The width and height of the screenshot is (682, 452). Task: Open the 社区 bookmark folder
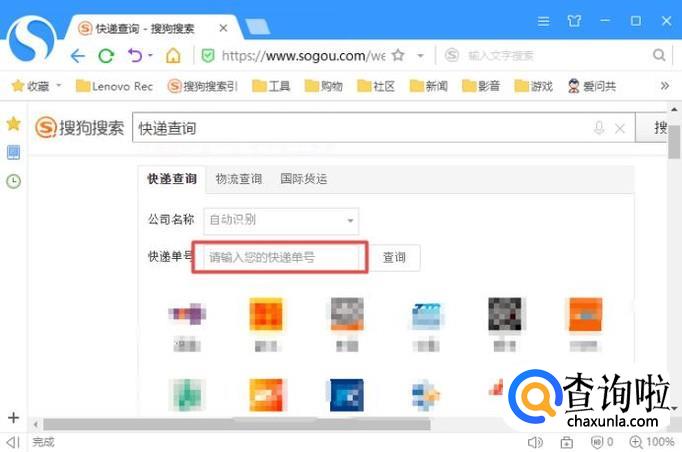tap(376, 86)
